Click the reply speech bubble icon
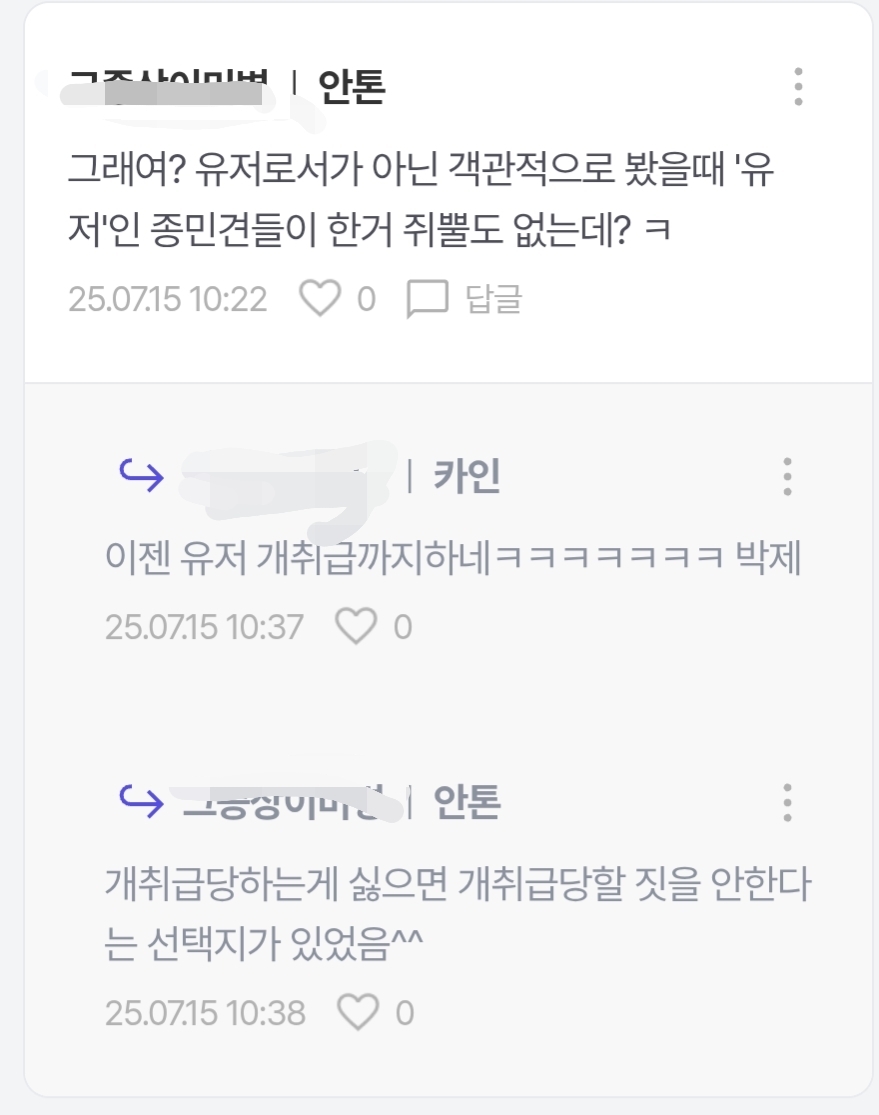 pos(427,299)
